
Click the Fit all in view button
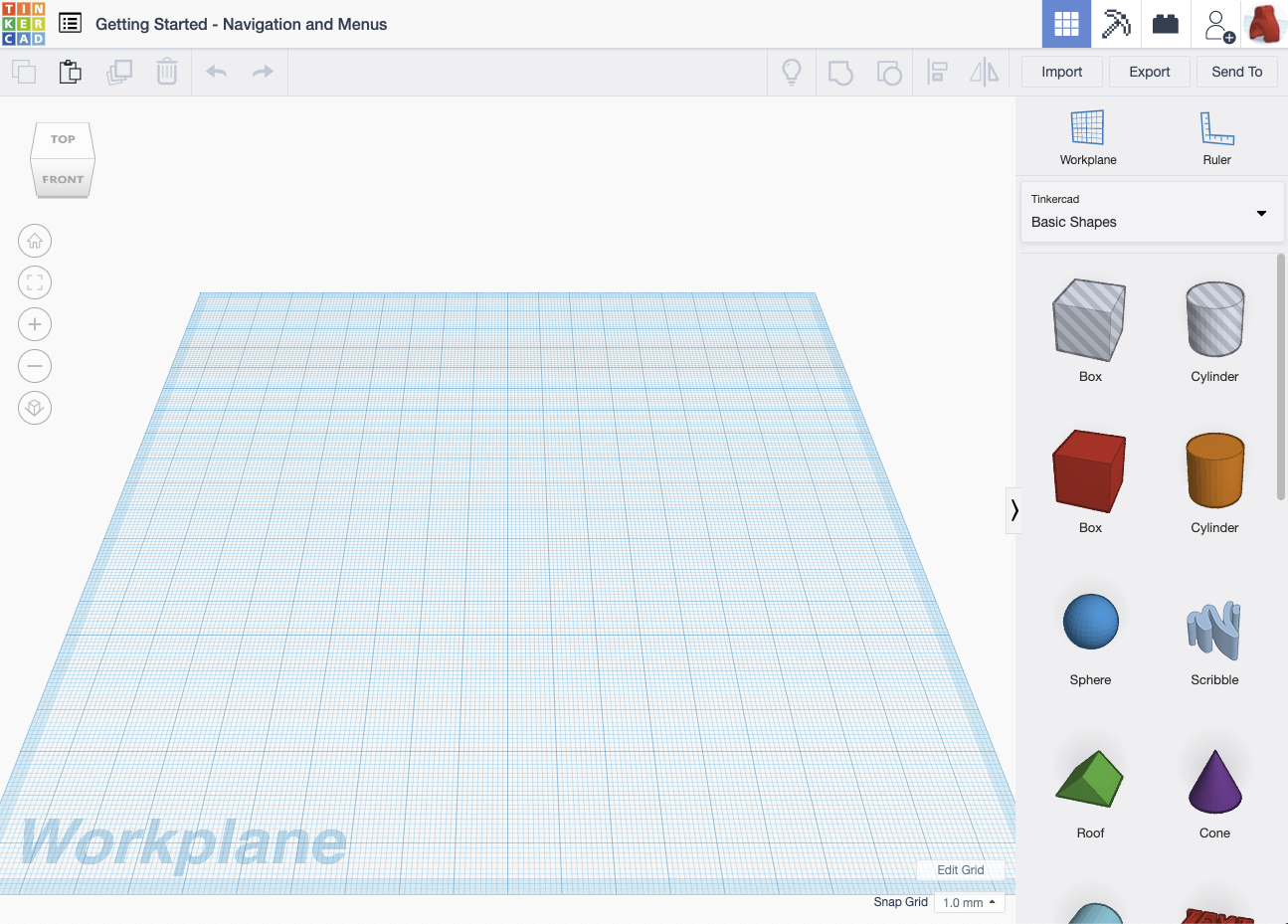click(x=35, y=282)
